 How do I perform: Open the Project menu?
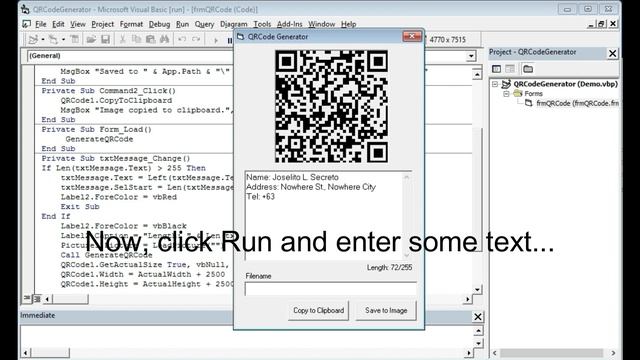(x=102, y=24)
